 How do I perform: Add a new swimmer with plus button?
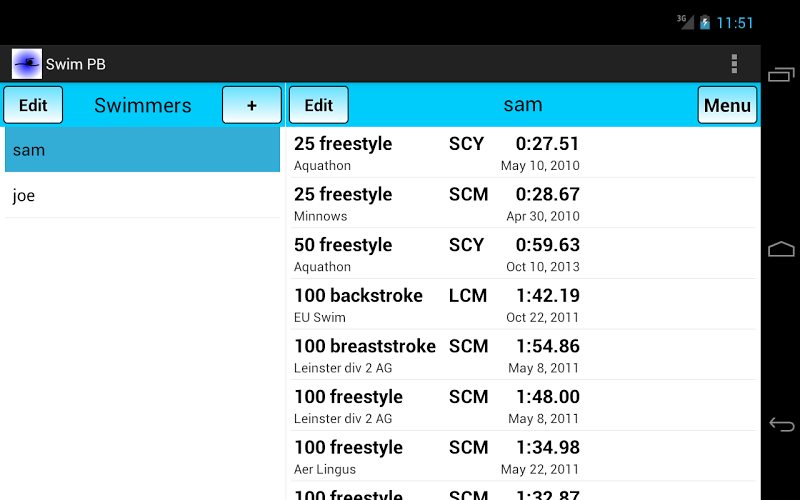point(251,105)
